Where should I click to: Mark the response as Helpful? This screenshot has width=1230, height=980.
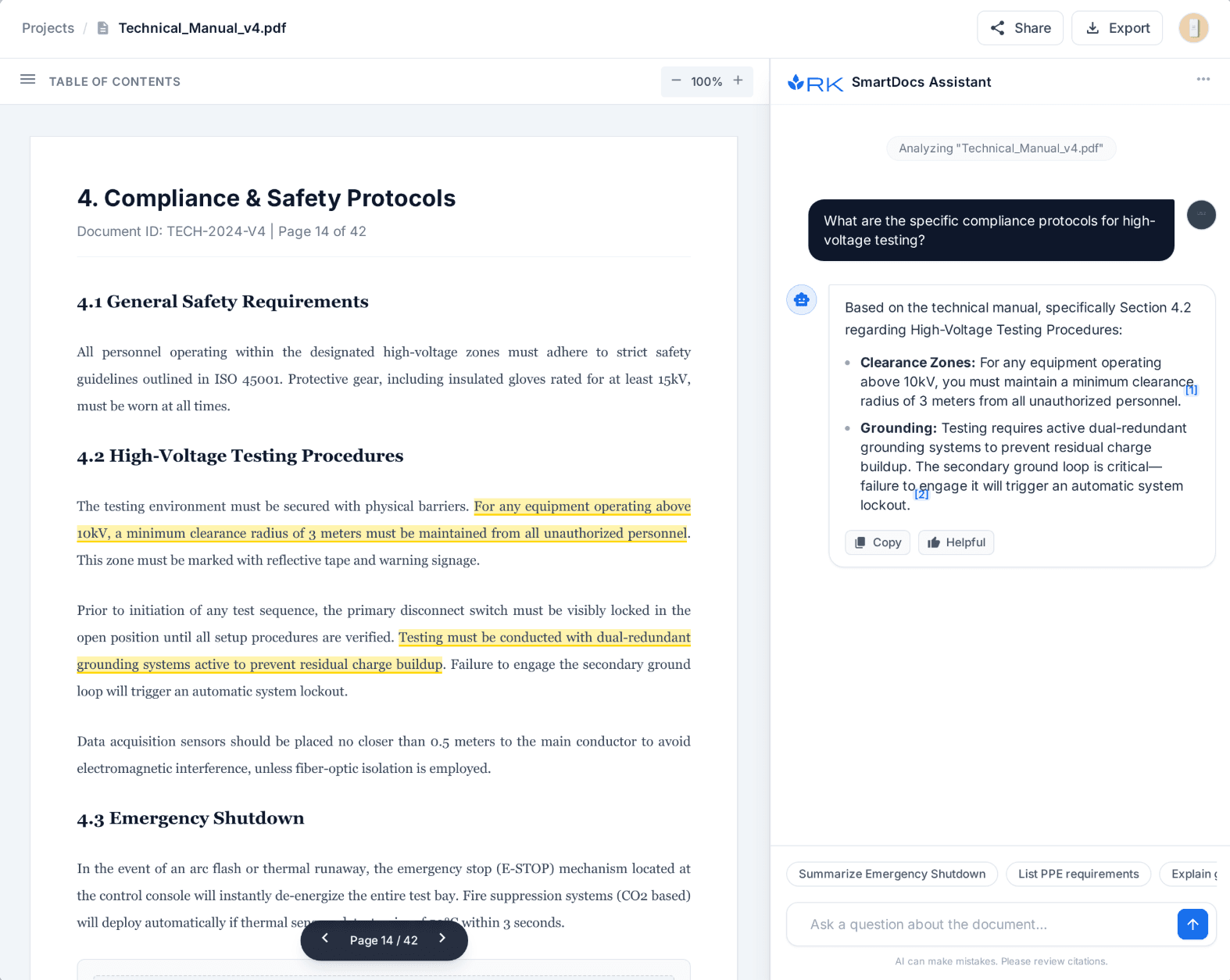(956, 542)
